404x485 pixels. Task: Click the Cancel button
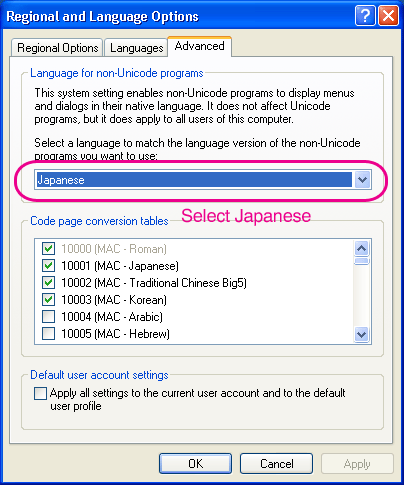[276, 463]
